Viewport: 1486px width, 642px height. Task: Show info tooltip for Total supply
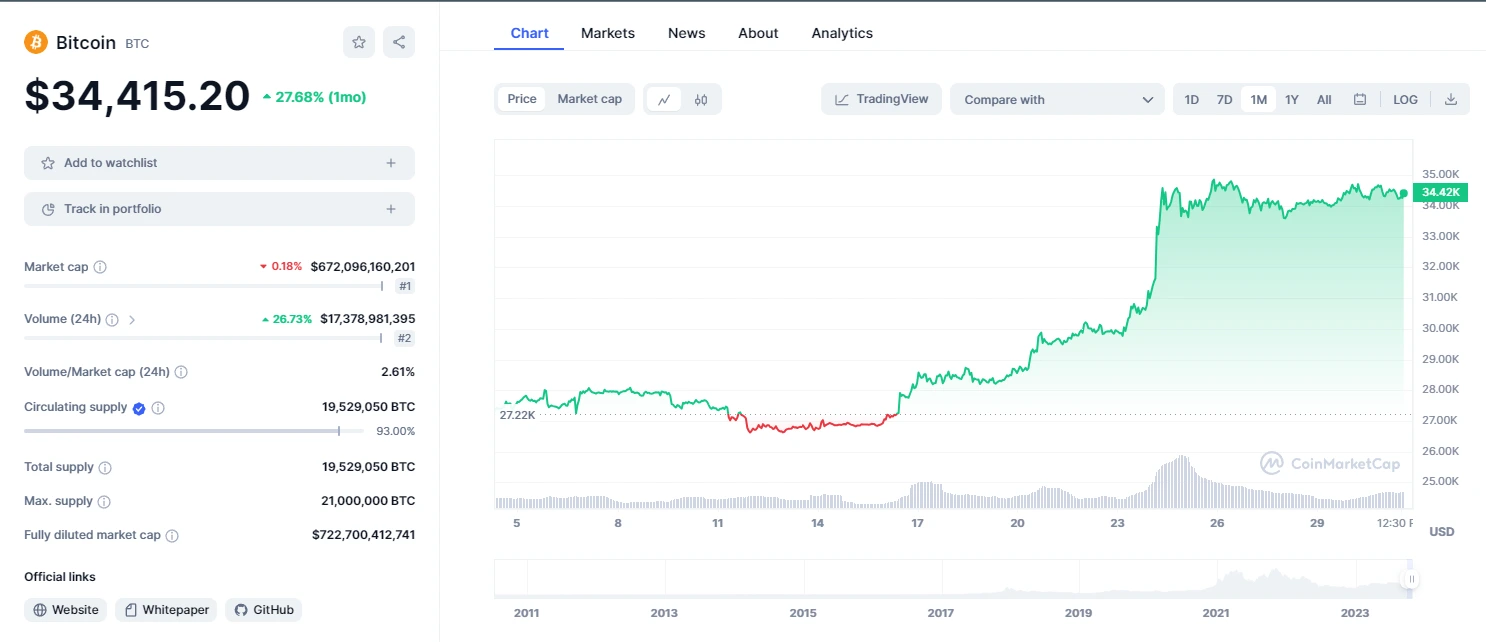[105, 468]
